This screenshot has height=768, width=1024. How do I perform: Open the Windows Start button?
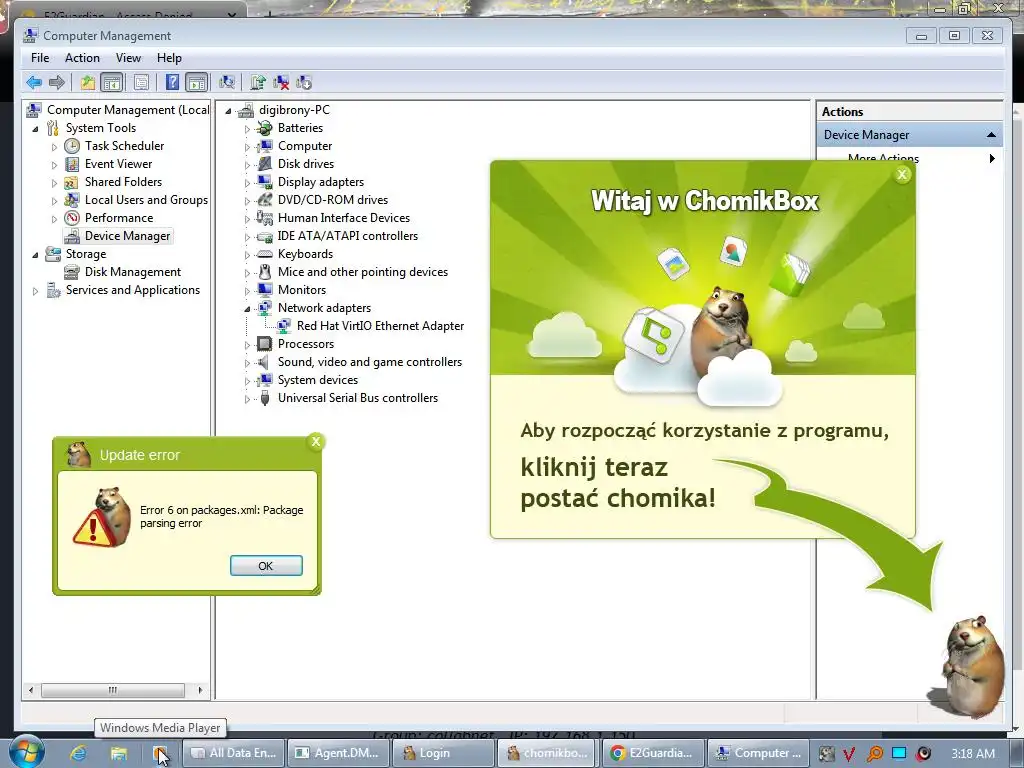click(x=26, y=752)
